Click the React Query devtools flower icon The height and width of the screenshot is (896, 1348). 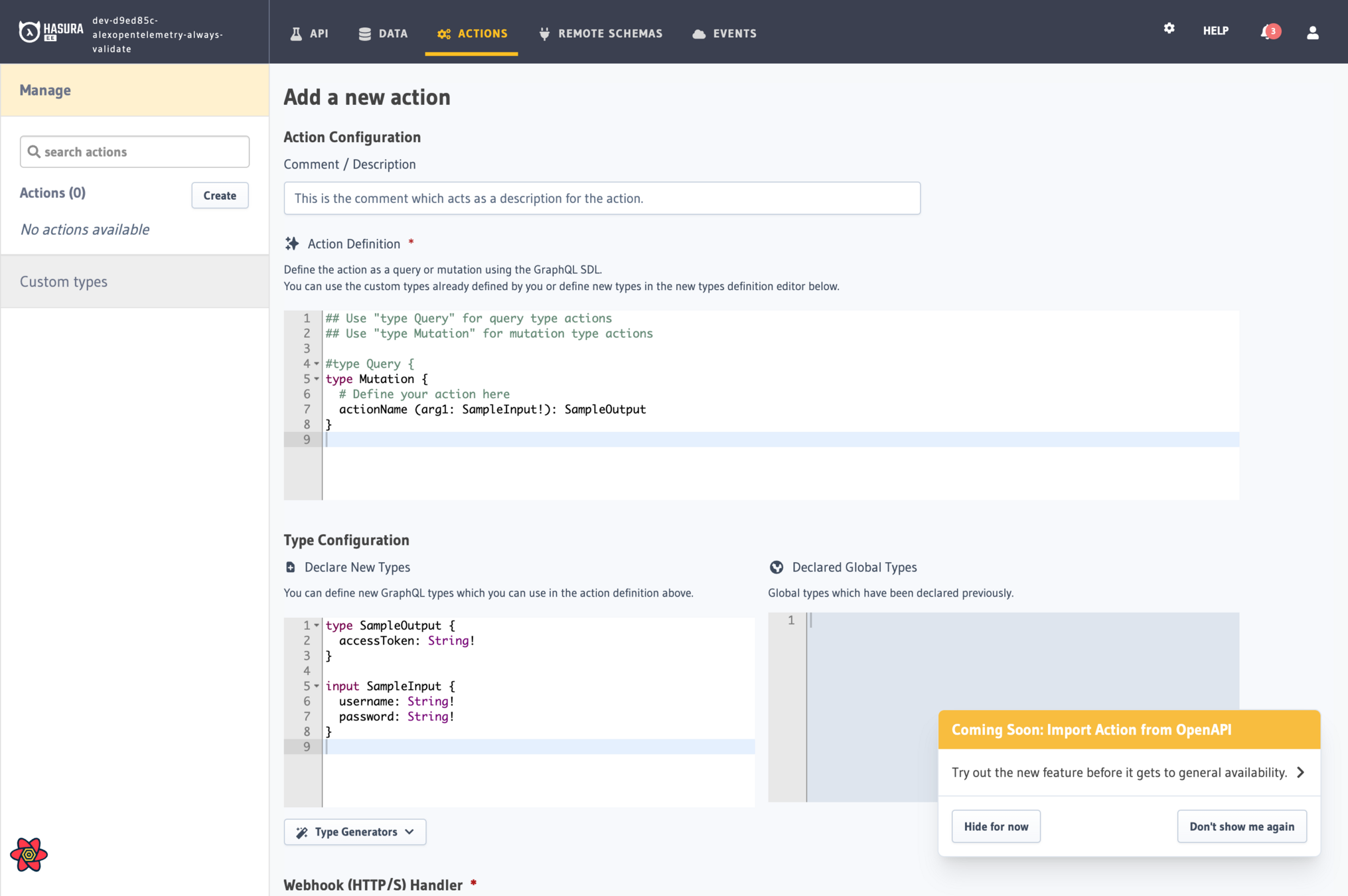29,854
